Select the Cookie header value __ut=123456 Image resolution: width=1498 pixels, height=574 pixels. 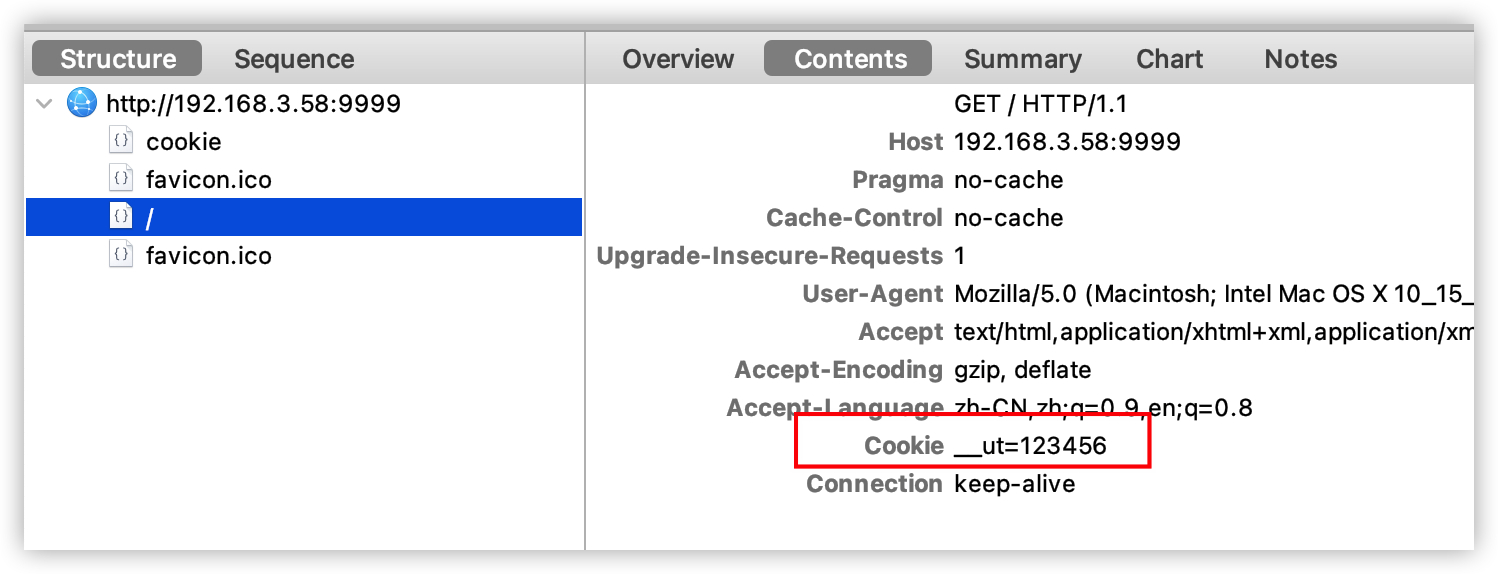pyautogui.click(x=1031, y=446)
